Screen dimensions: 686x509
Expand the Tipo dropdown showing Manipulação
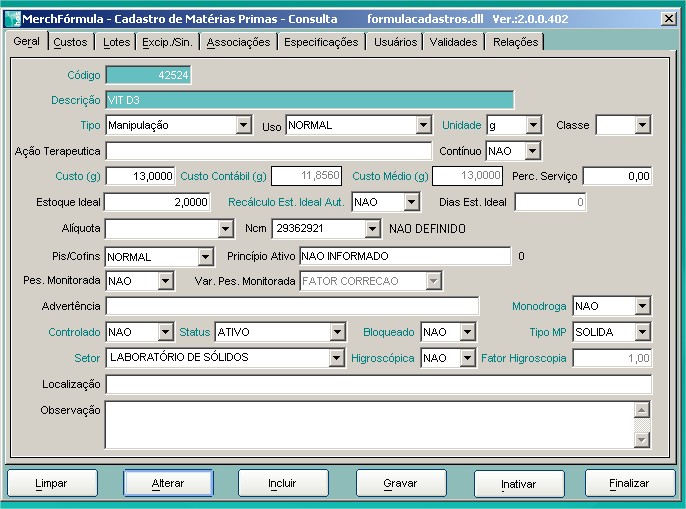coord(243,125)
